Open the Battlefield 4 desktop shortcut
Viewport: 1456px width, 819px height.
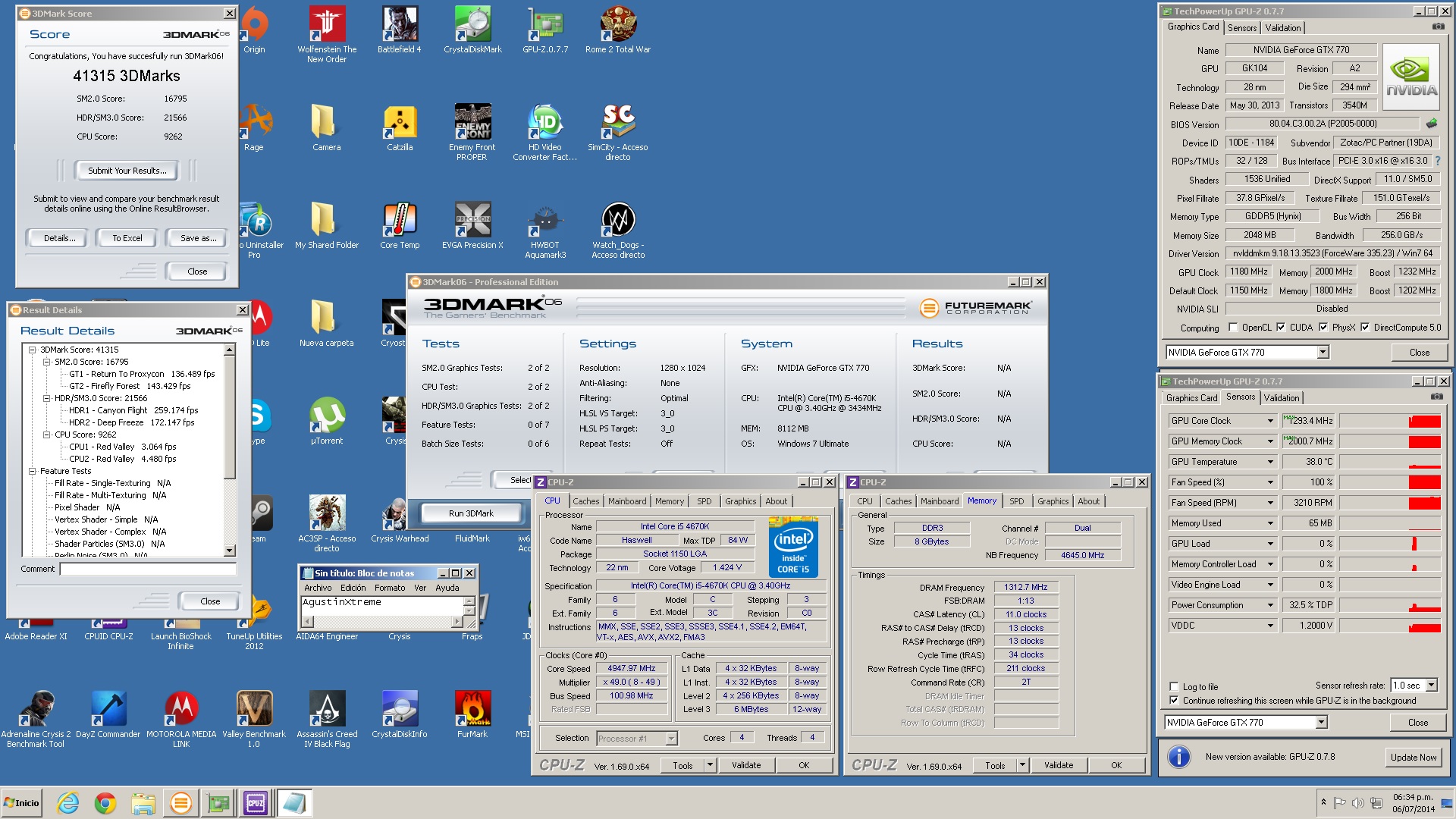[x=400, y=30]
